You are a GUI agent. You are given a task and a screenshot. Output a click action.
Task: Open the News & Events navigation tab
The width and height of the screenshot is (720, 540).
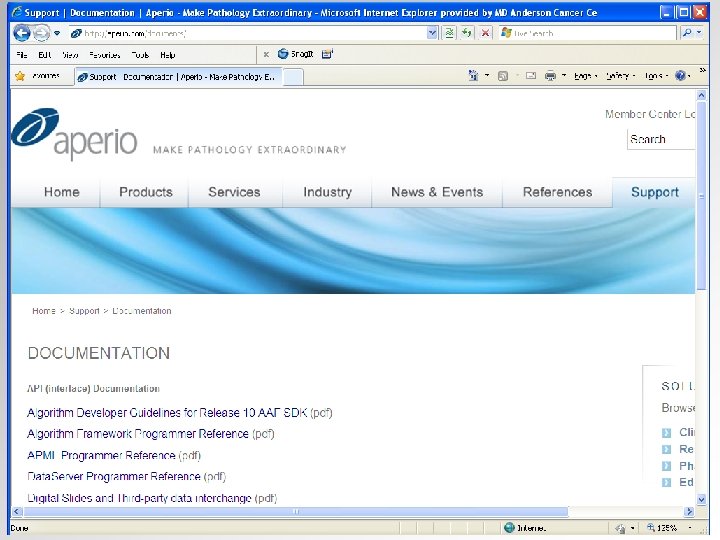437,192
